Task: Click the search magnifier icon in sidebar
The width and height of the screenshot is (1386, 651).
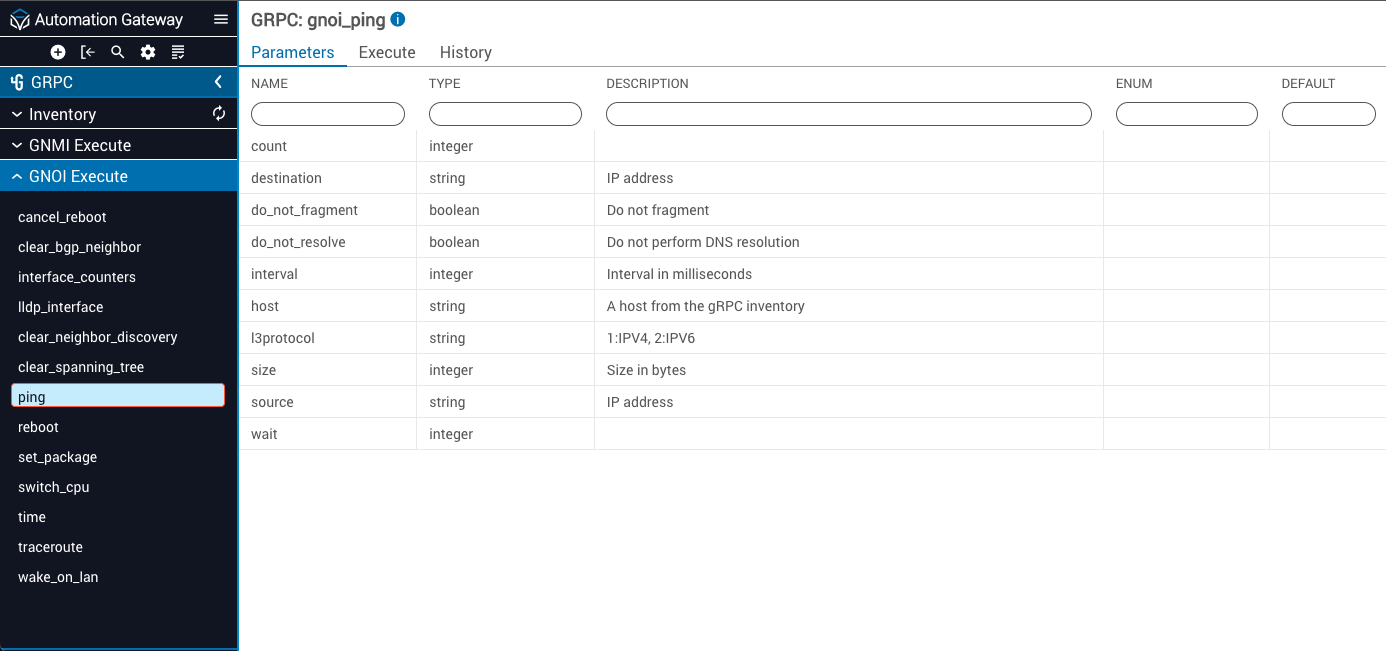Action: point(118,52)
